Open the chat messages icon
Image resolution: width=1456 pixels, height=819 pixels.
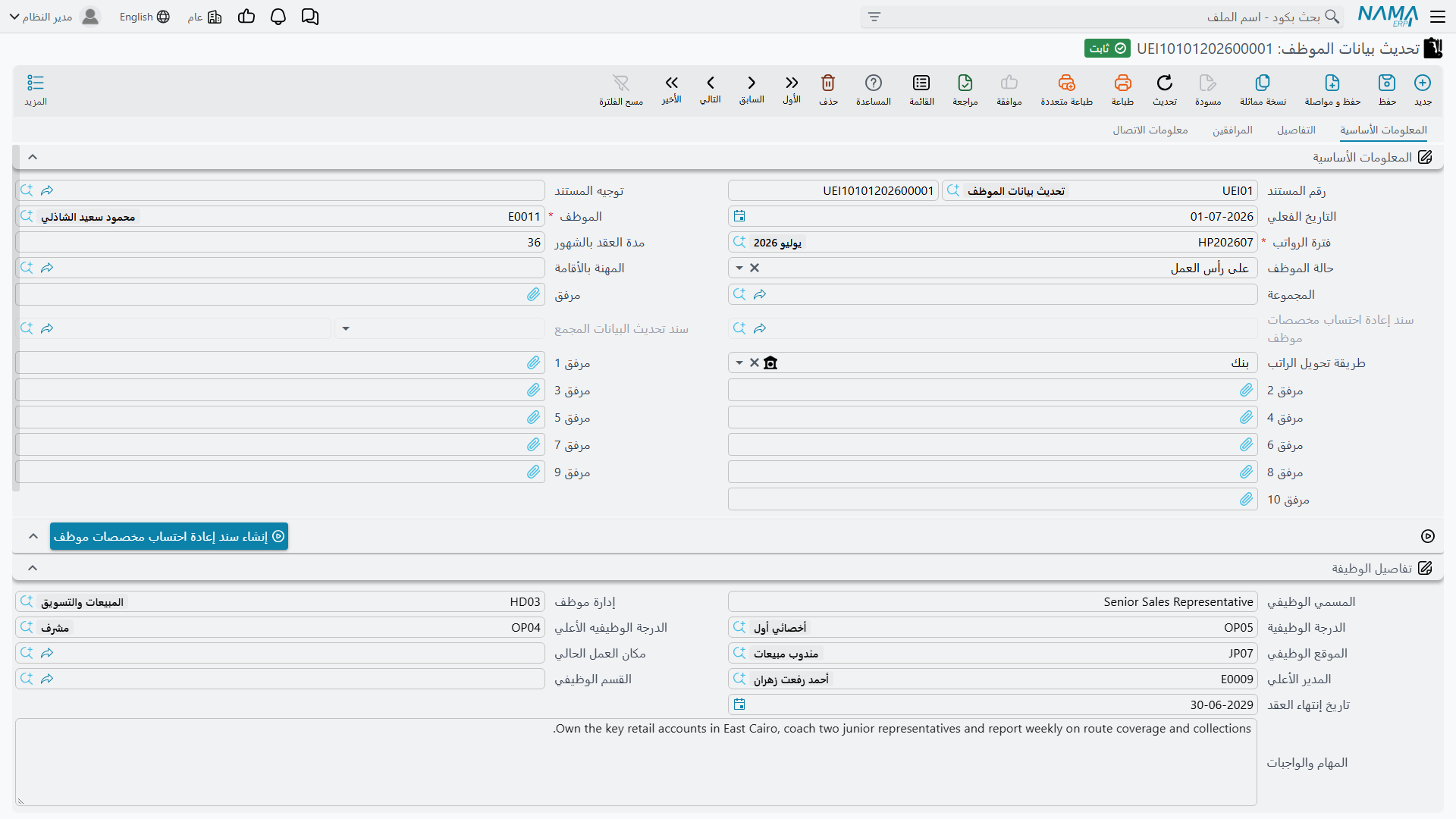pyautogui.click(x=310, y=17)
